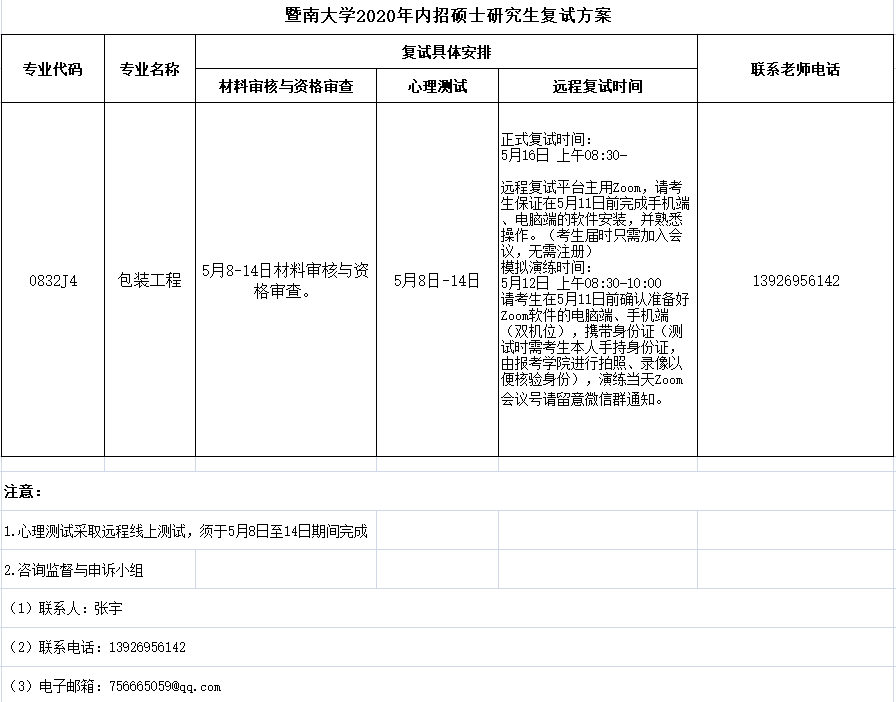Screen dimensions: 896x702
Task: Select the 5月8-14日材料审核与资格审查 cell
Action: (x=285, y=280)
